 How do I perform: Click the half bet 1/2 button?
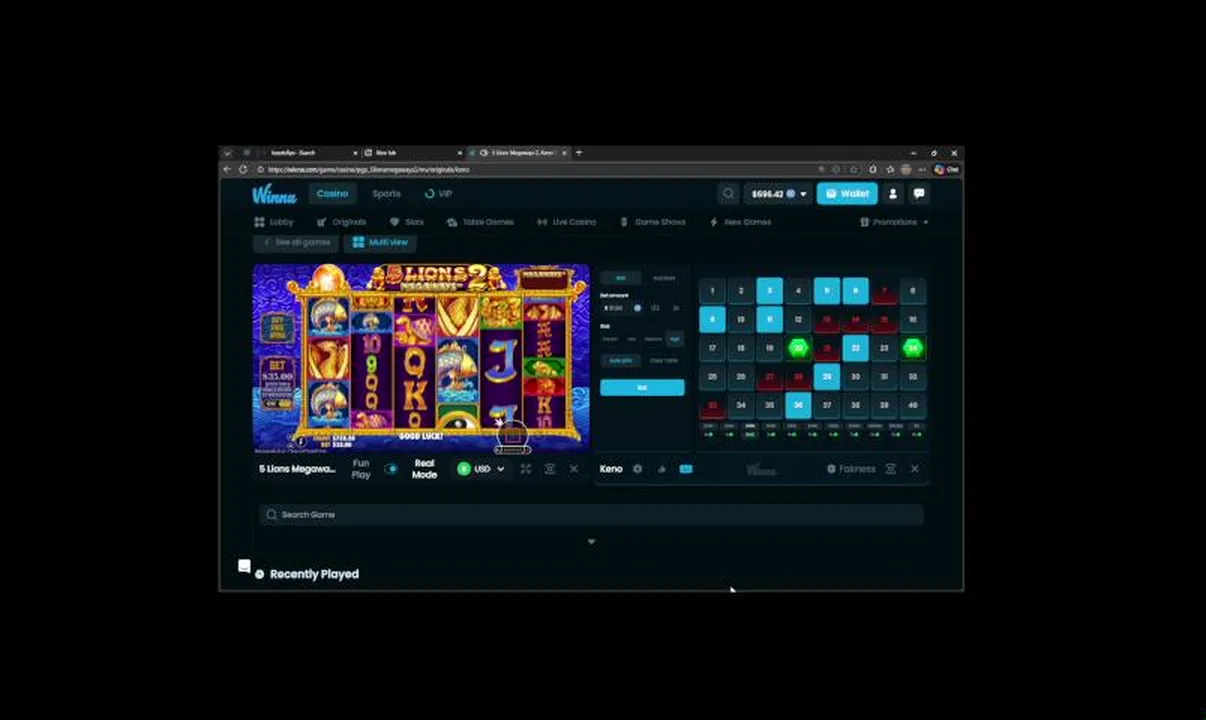click(x=656, y=308)
